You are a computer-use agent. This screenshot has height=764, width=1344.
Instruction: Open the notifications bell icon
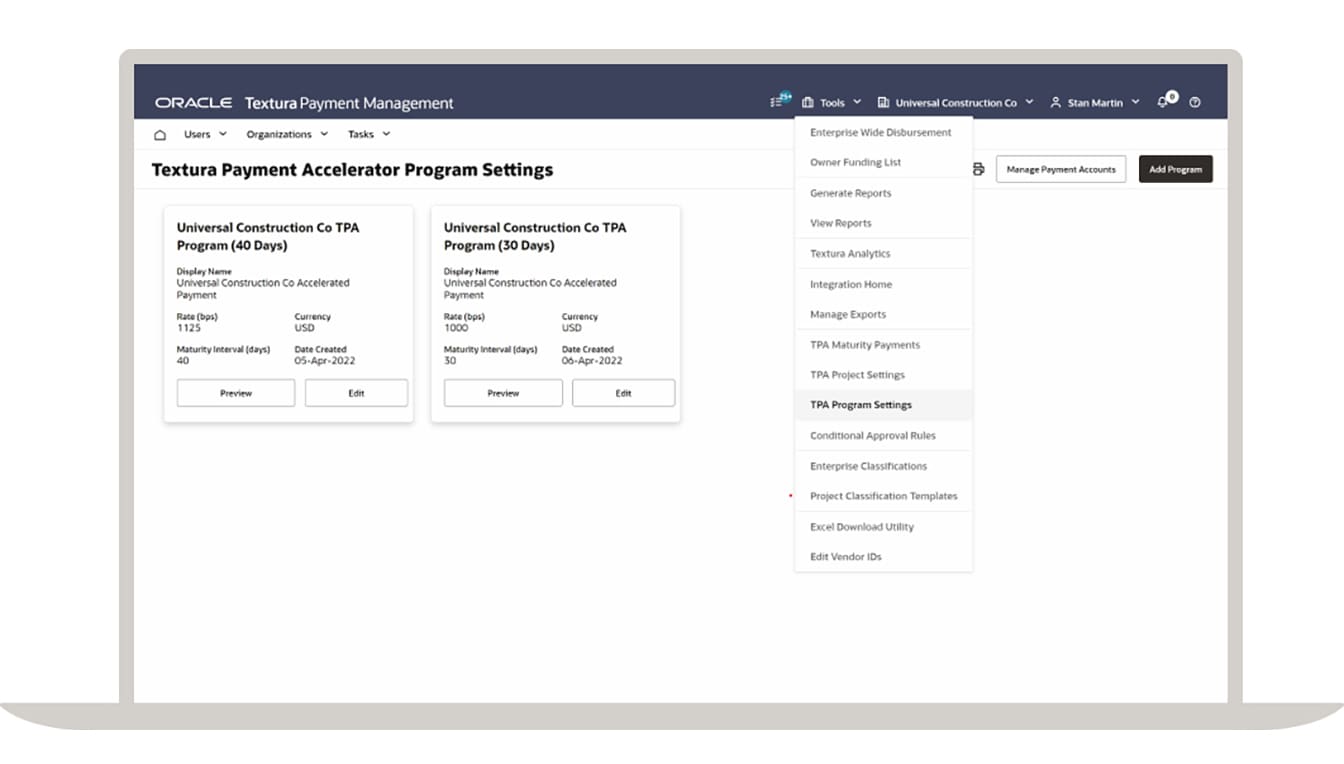1162,102
